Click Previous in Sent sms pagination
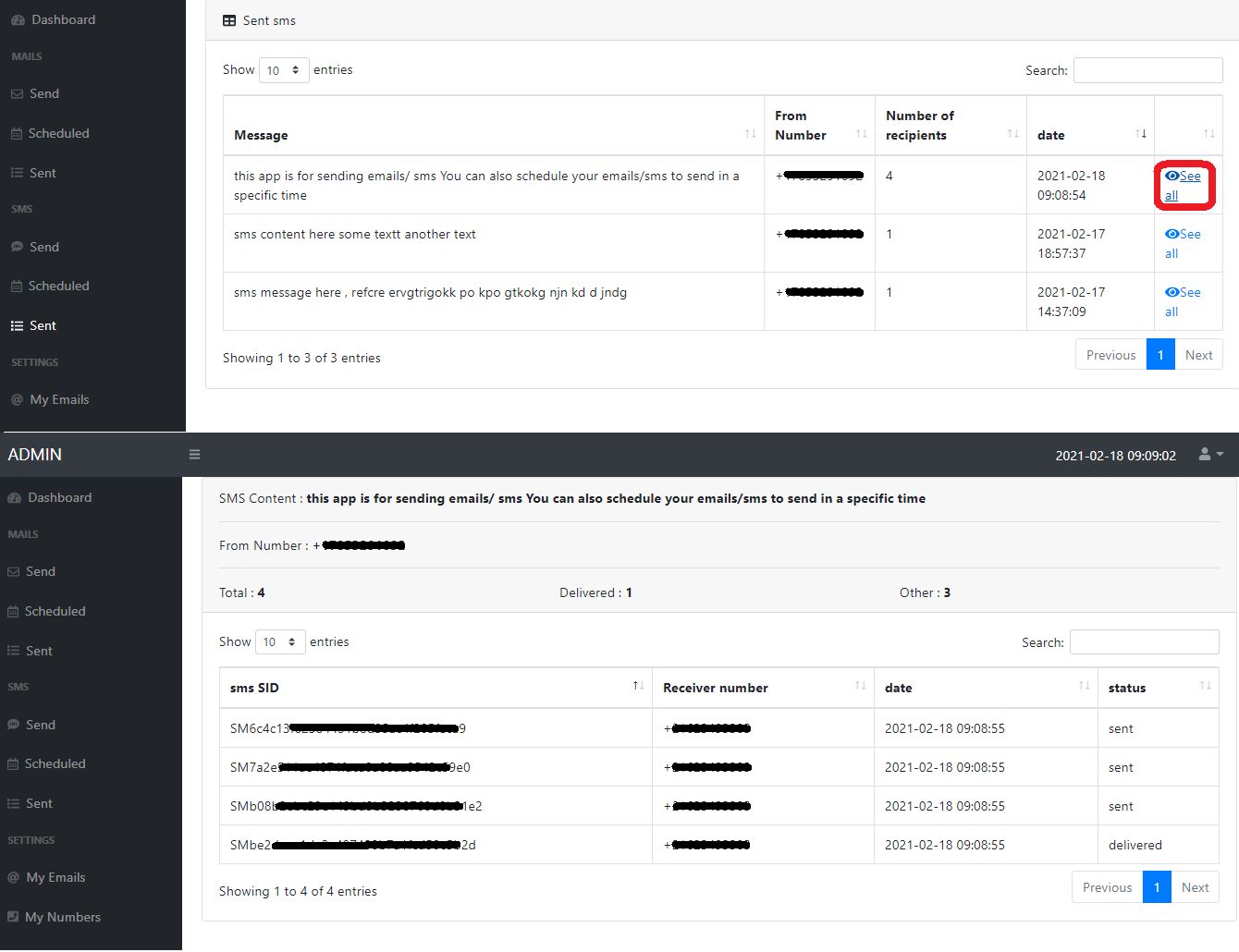The height and width of the screenshot is (952, 1239). pos(1110,355)
